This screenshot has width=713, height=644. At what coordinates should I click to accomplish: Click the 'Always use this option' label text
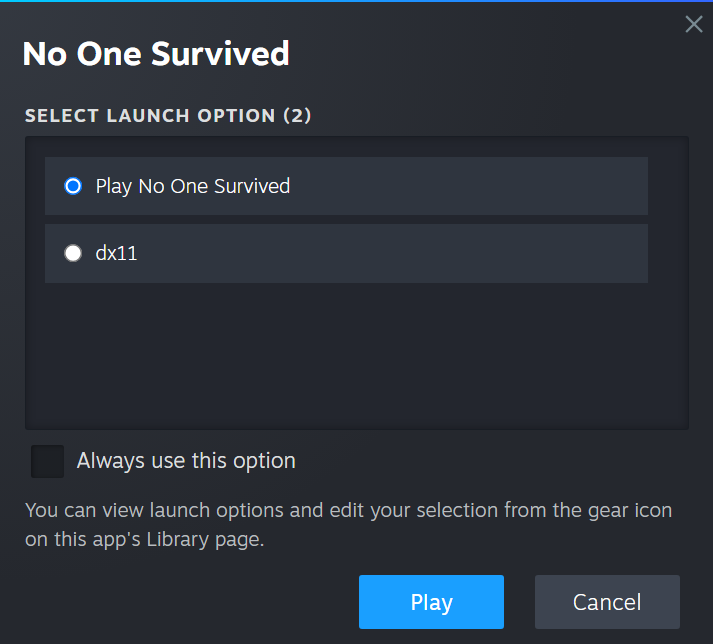pos(186,461)
